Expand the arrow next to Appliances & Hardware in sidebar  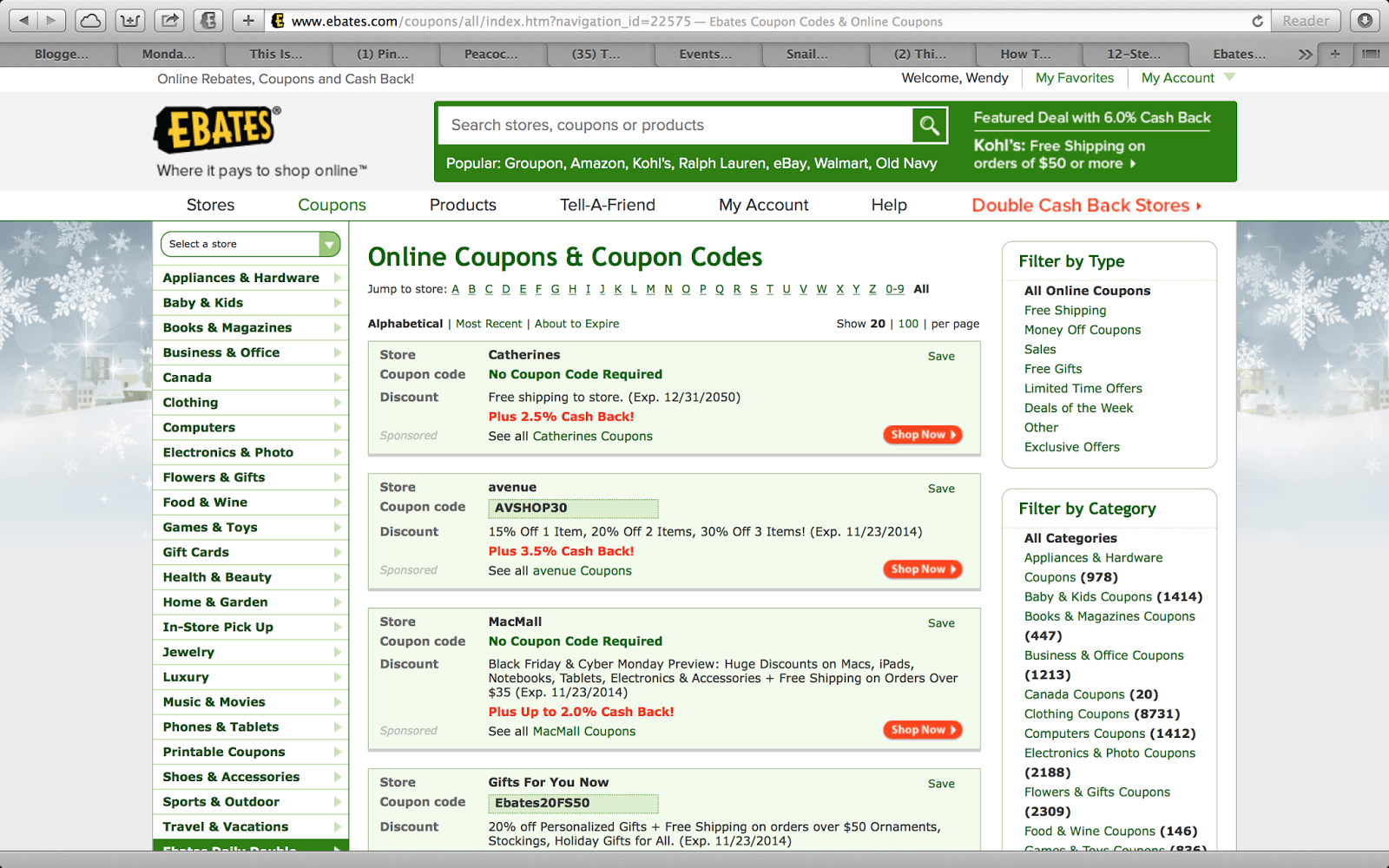[337, 278]
